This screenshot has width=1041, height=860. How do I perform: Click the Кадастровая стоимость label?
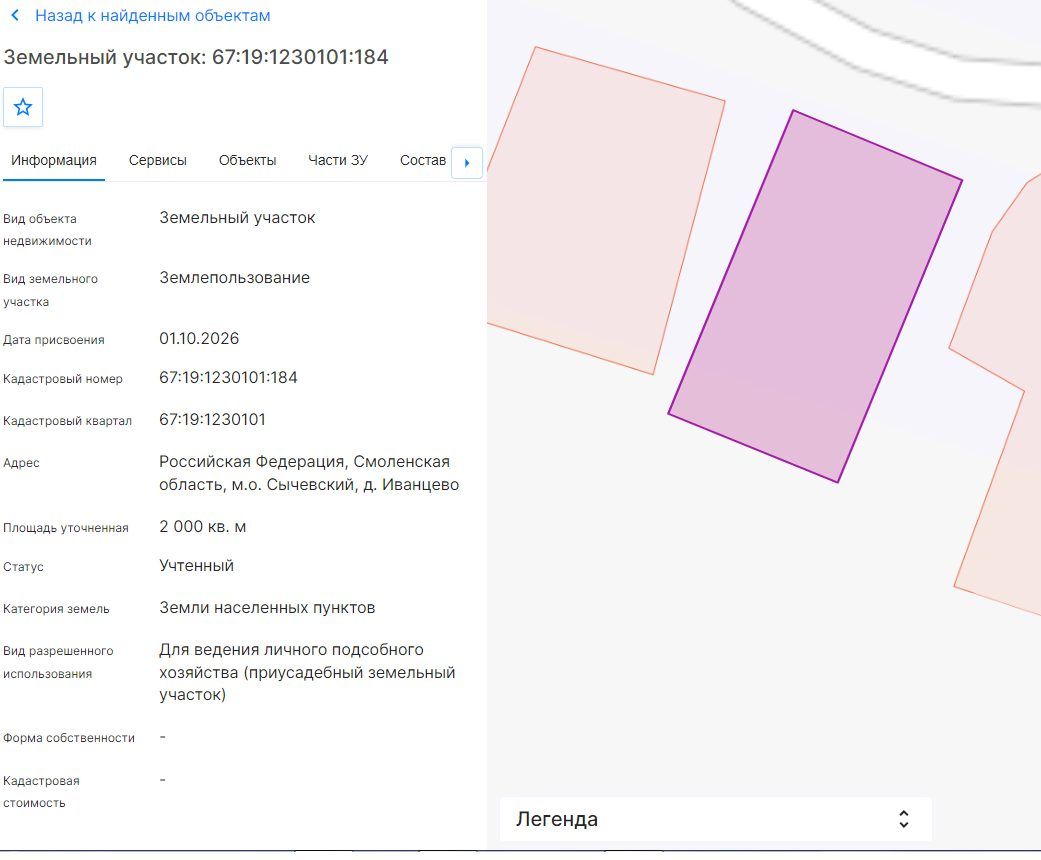pos(41,792)
